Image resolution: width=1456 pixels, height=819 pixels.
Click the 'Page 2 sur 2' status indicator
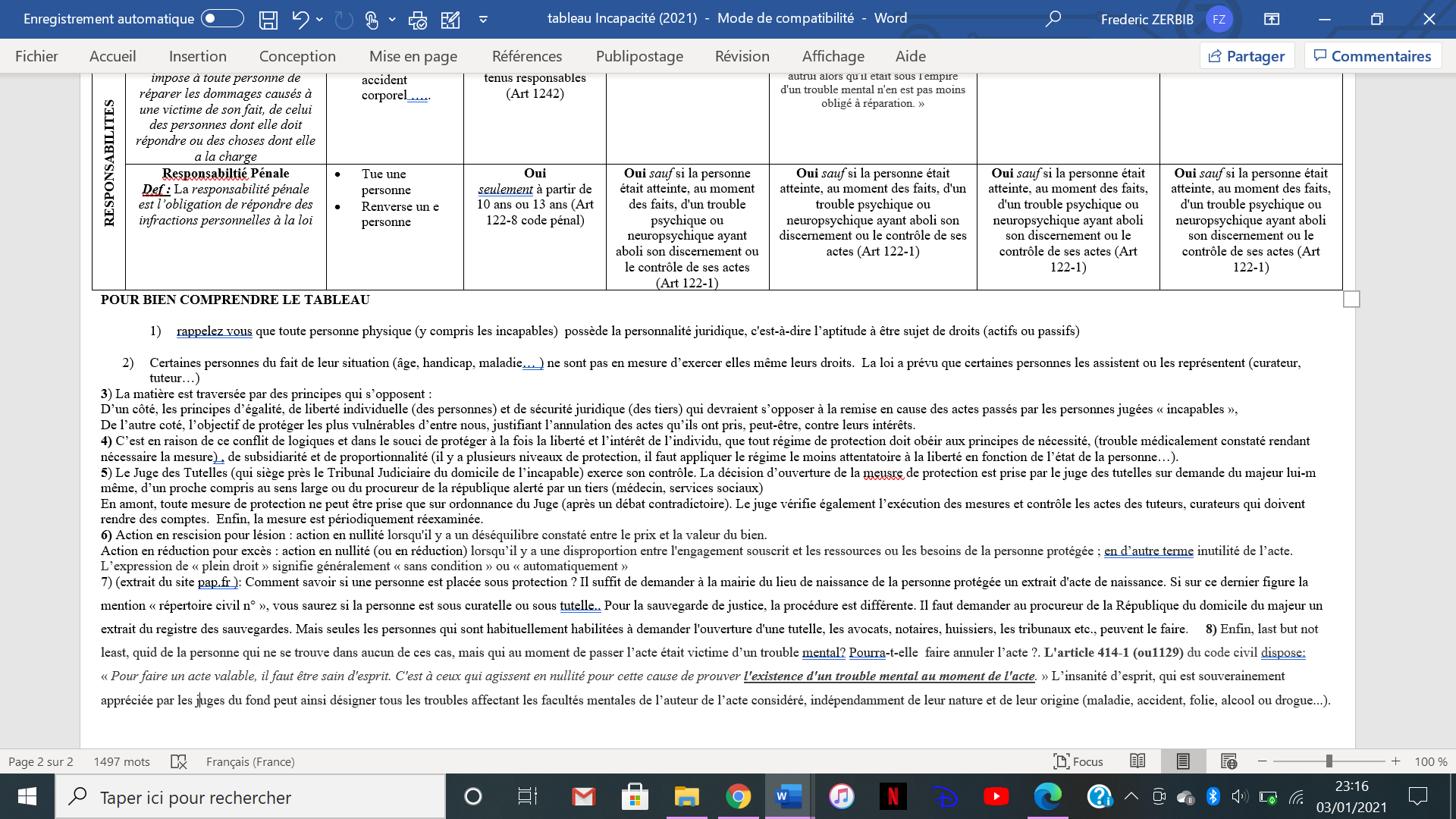pos(41,761)
